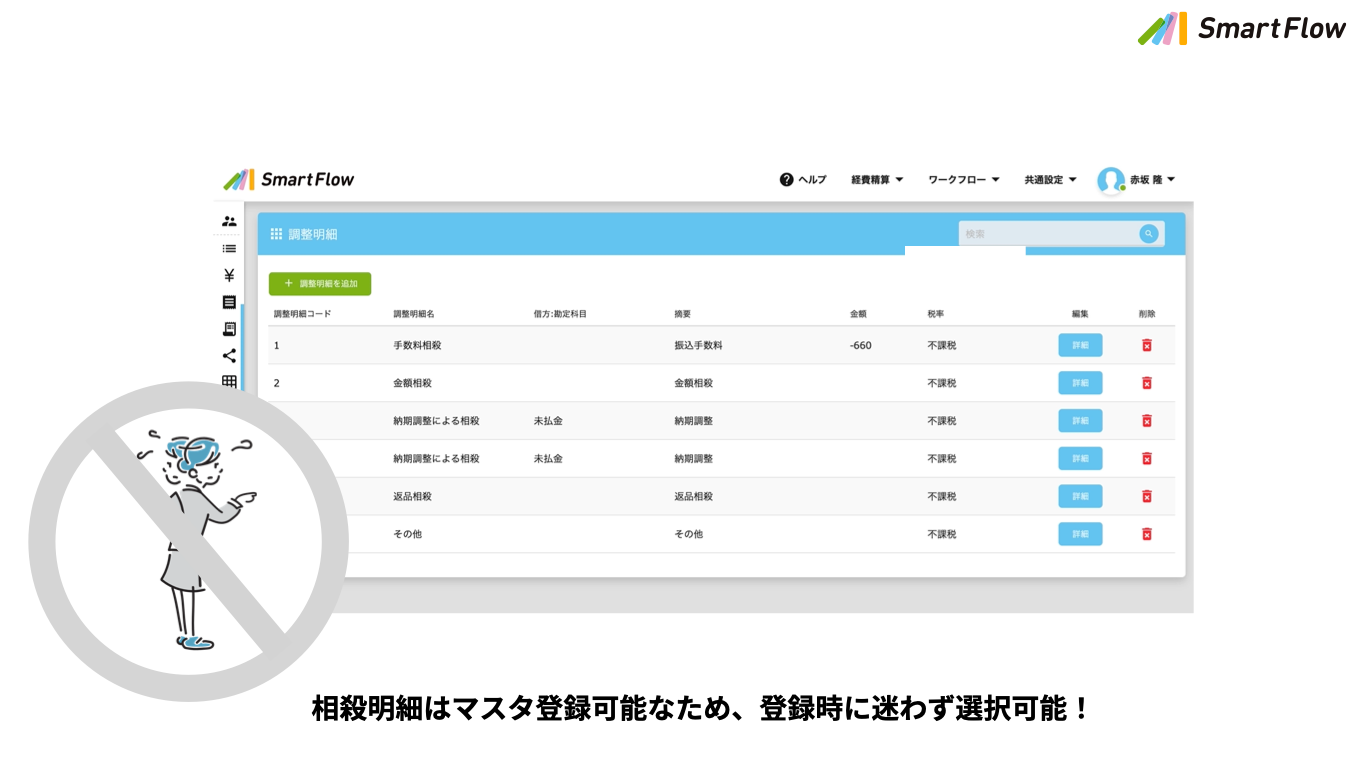The image size is (1360, 780).
Task: Expand the 赤坂 隆 user menu arrow
Action: click(1171, 180)
